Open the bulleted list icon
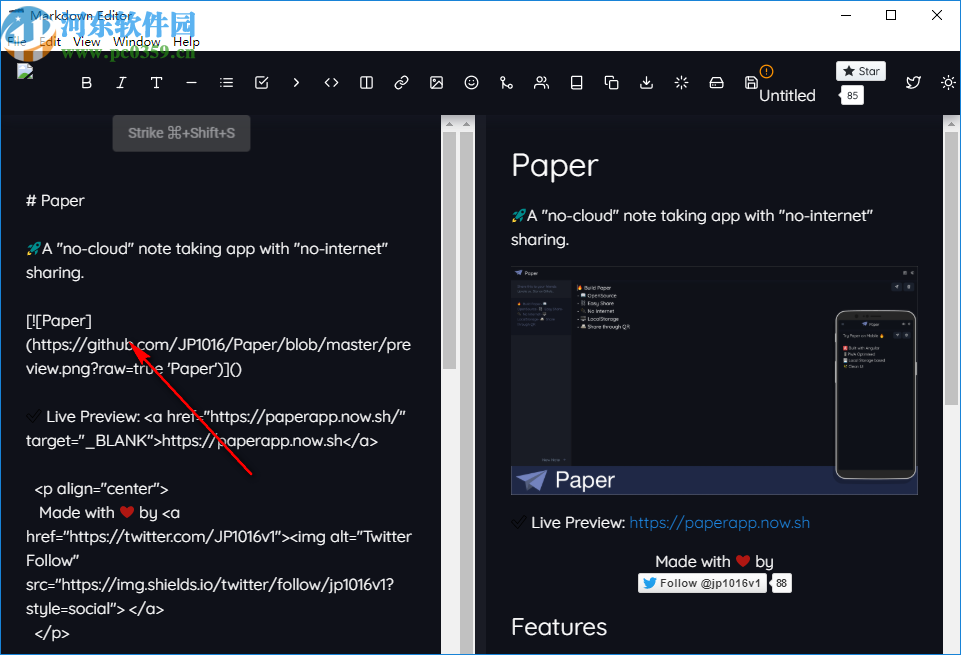This screenshot has width=961, height=655. (226, 82)
